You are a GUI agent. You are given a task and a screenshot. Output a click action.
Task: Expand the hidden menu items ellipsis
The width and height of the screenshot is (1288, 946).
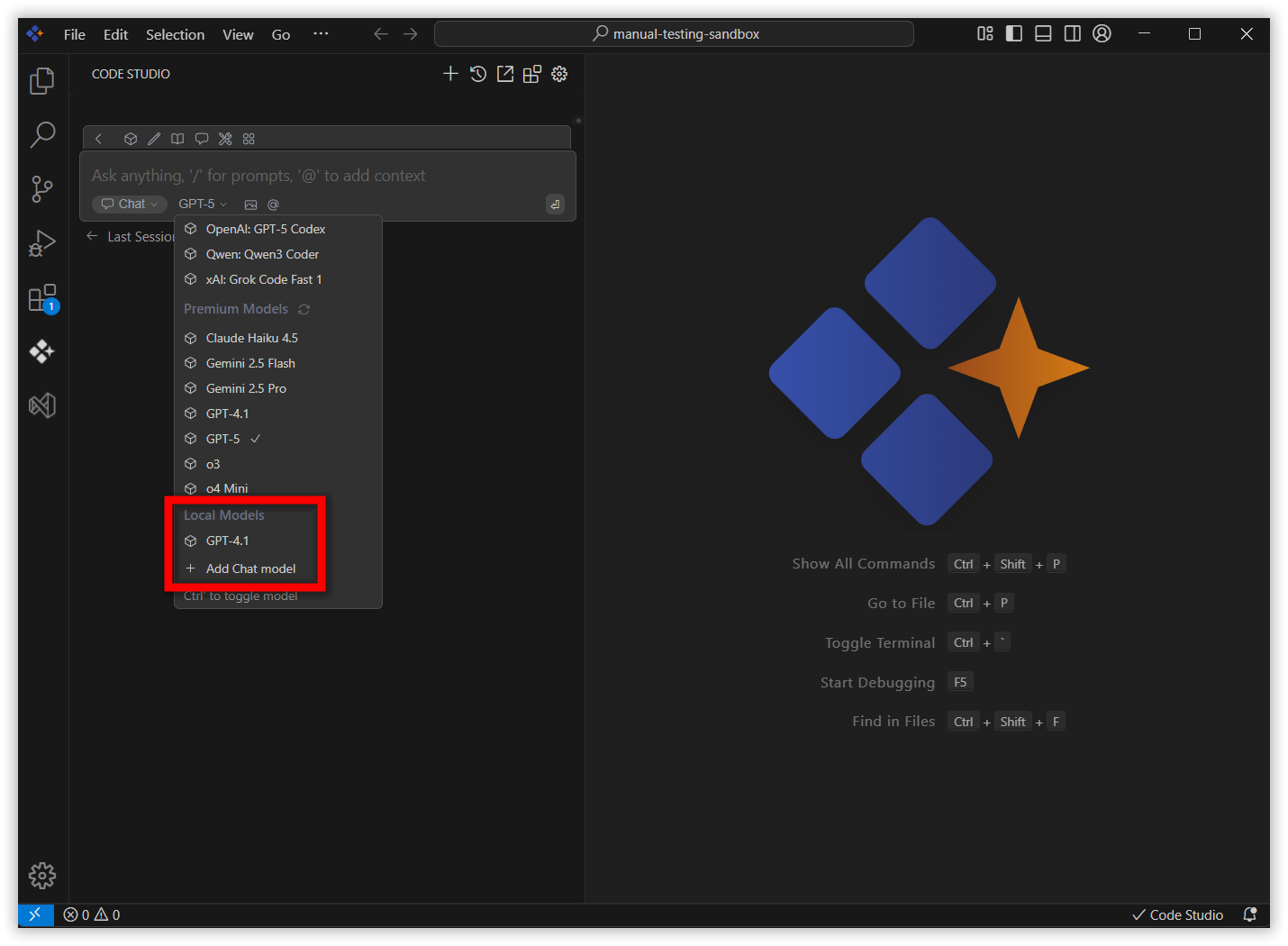click(321, 34)
